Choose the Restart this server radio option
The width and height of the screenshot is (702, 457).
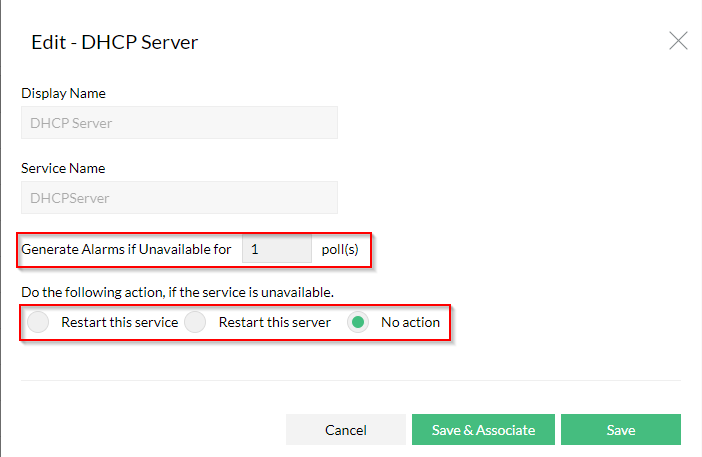tap(195, 322)
